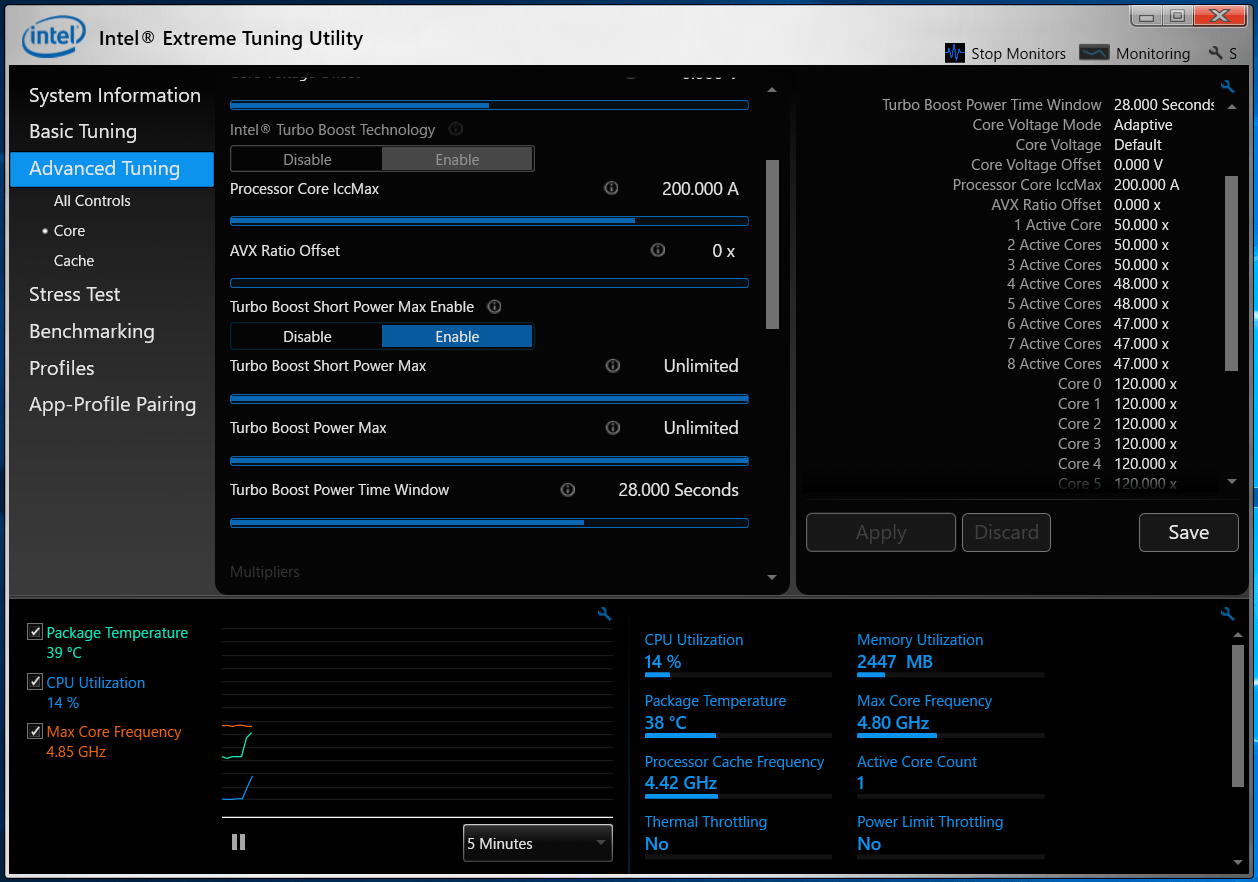Pause the monitoring graph

[x=238, y=842]
